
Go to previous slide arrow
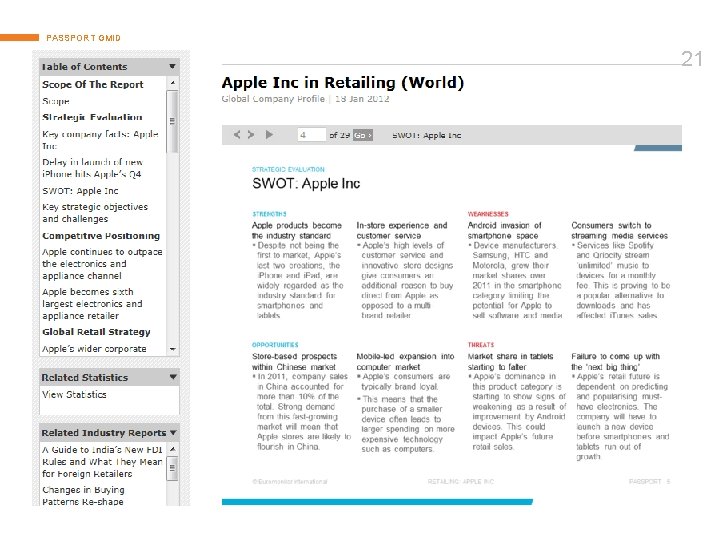click(x=237, y=135)
